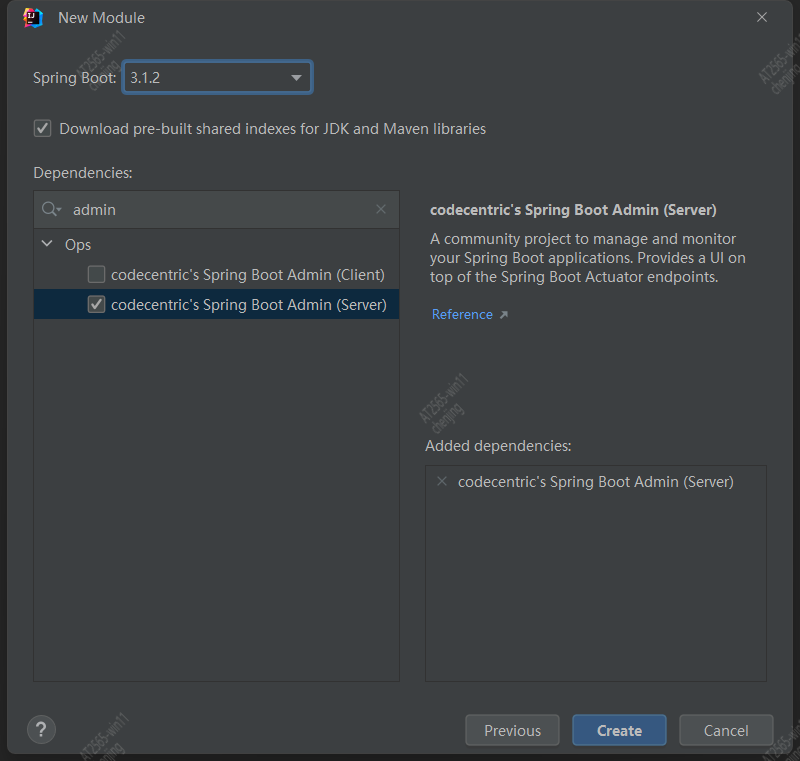
Task: Click the IntelliJ IDEA logo icon
Action: point(33,18)
